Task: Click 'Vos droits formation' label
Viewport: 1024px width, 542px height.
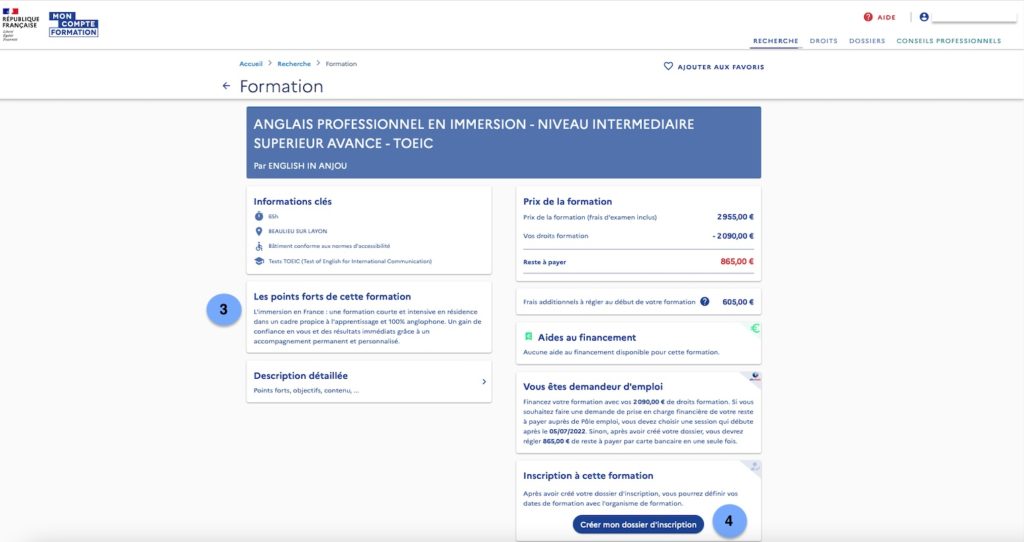Action: pos(556,236)
